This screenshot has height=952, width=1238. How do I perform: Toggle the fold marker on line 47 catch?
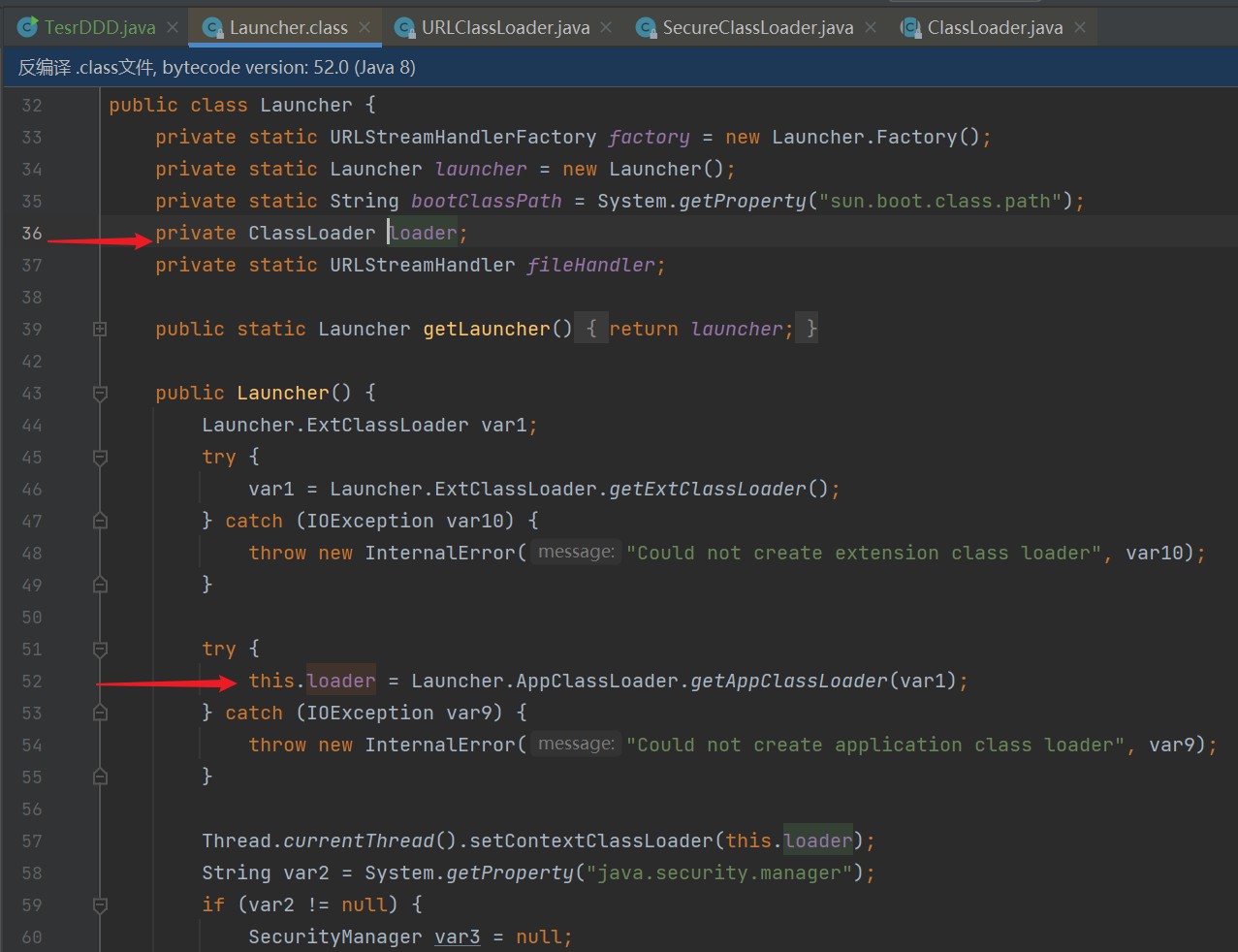[x=100, y=522]
